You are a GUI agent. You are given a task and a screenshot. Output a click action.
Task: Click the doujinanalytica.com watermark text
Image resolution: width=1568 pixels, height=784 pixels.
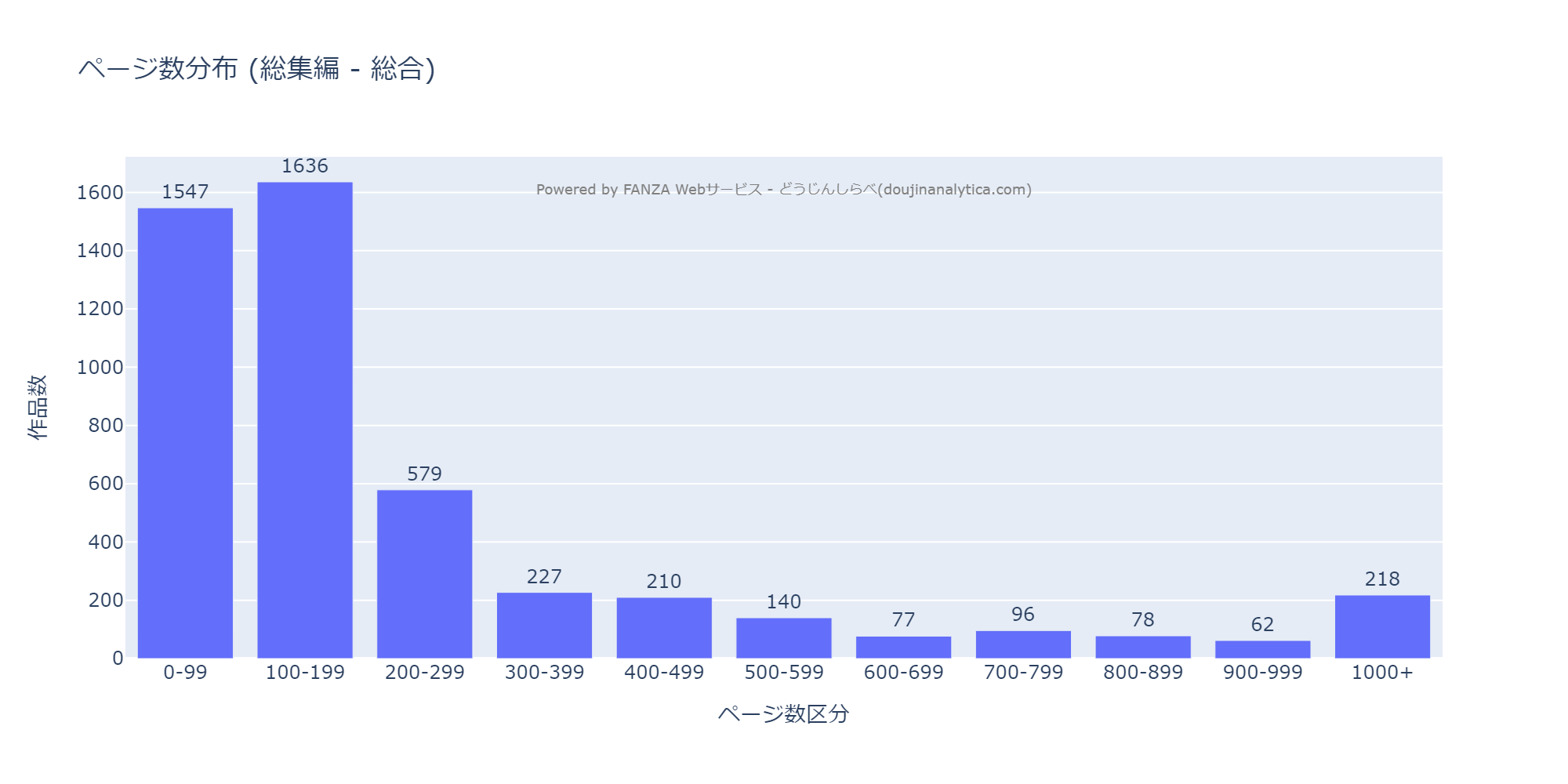pos(783,190)
